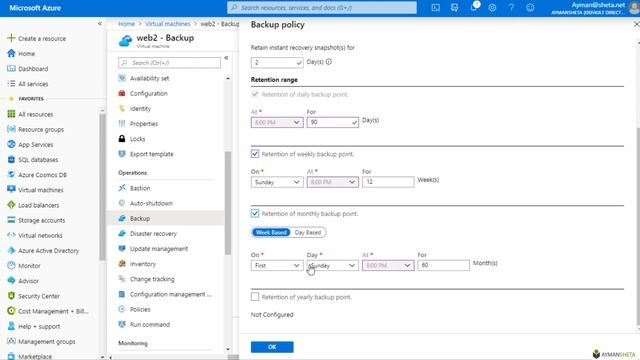Click Storage accounts icon
The height and width of the screenshot is (360, 640).
(x=11, y=220)
